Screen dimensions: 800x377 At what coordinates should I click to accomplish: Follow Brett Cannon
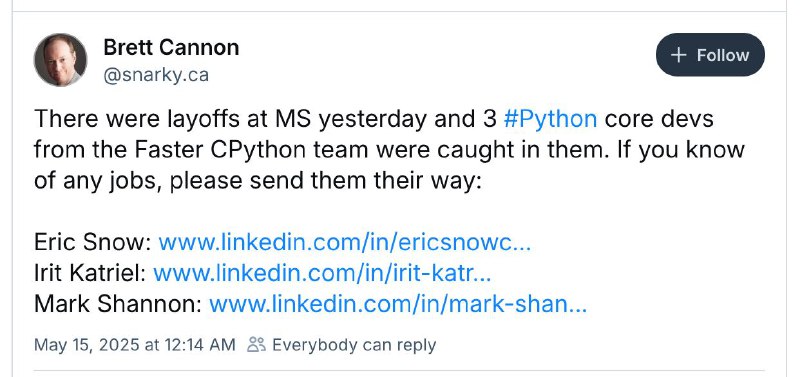710,55
